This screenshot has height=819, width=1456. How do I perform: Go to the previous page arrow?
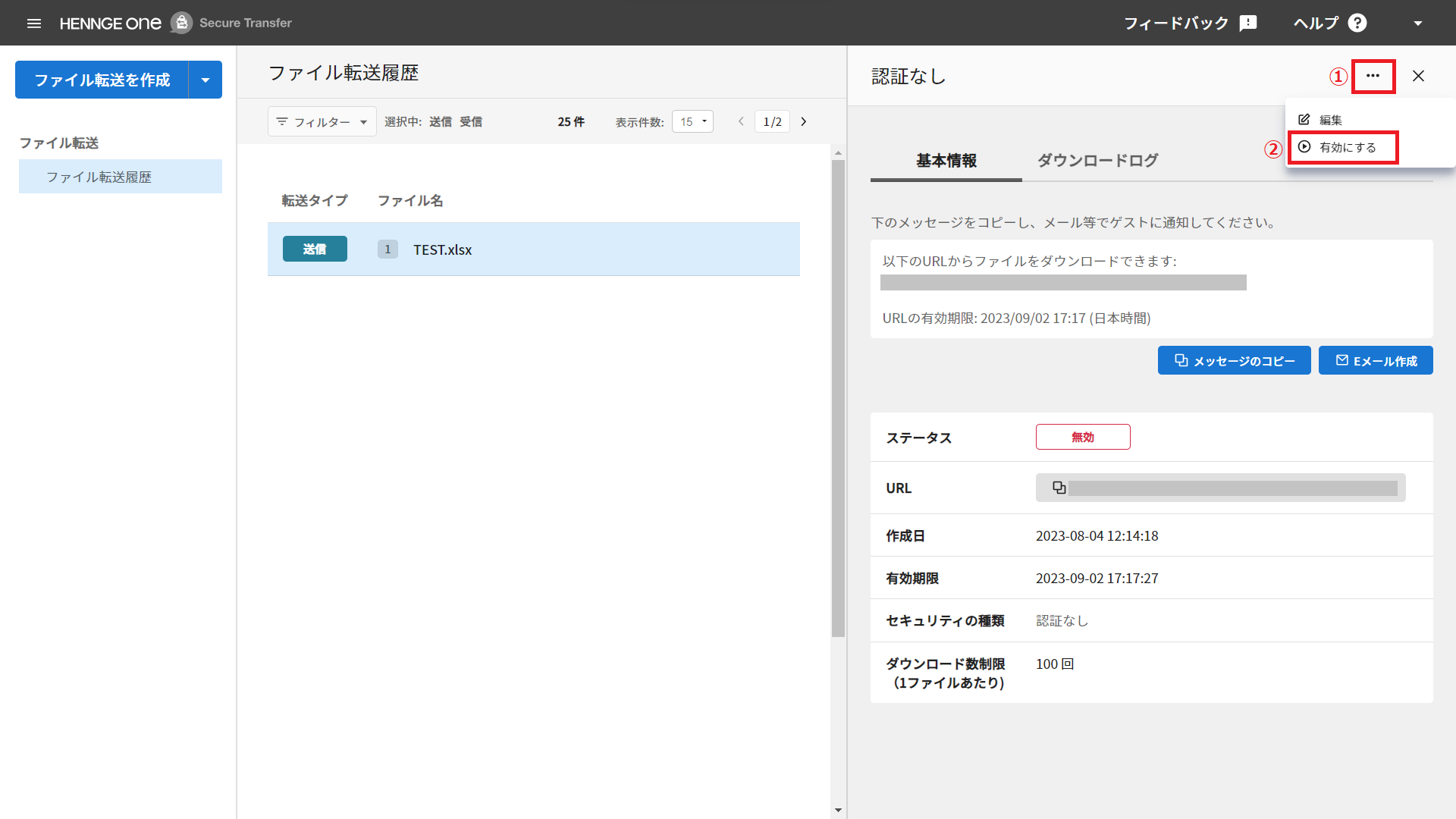point(741,121)
